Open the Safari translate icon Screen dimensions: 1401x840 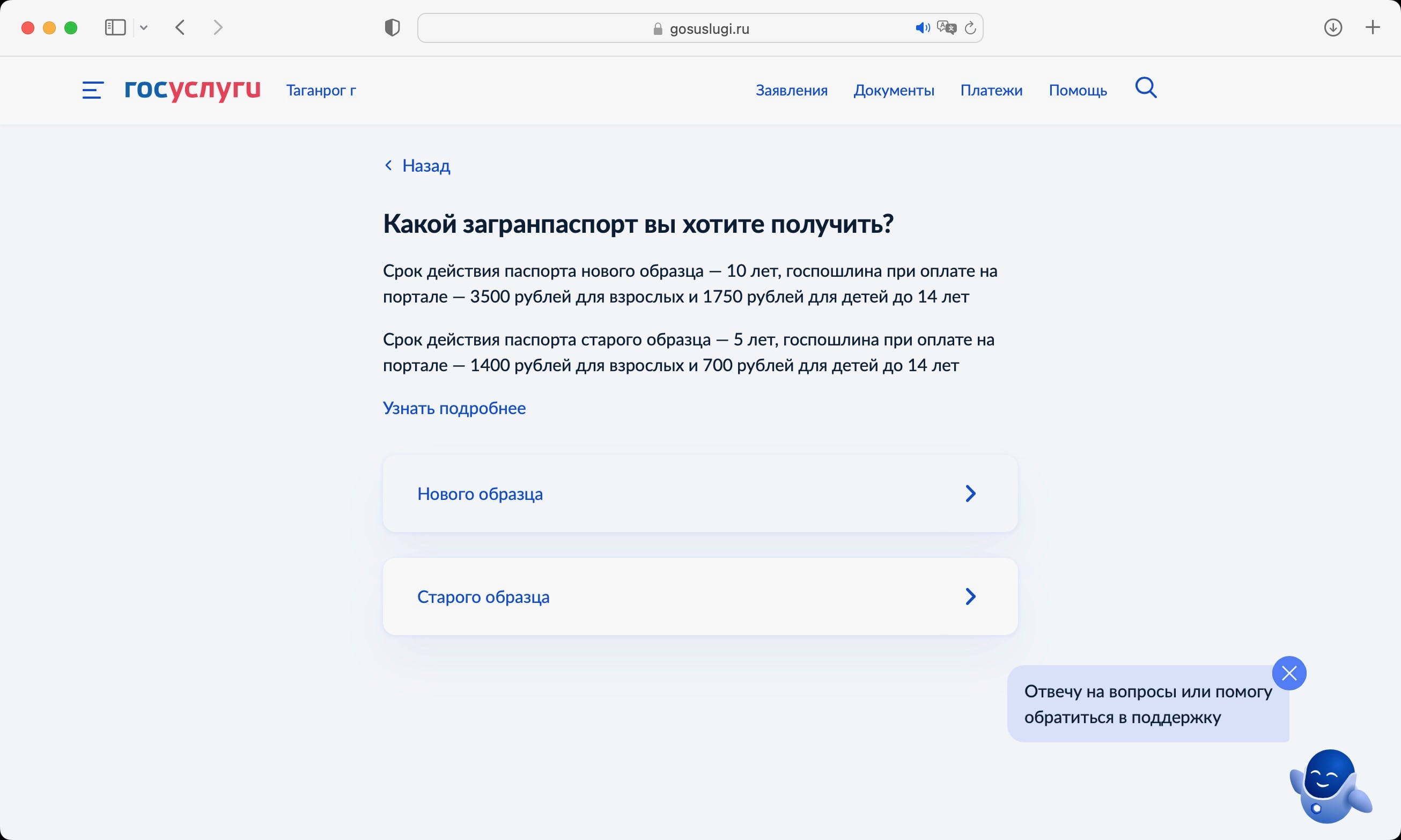[946, 28]
